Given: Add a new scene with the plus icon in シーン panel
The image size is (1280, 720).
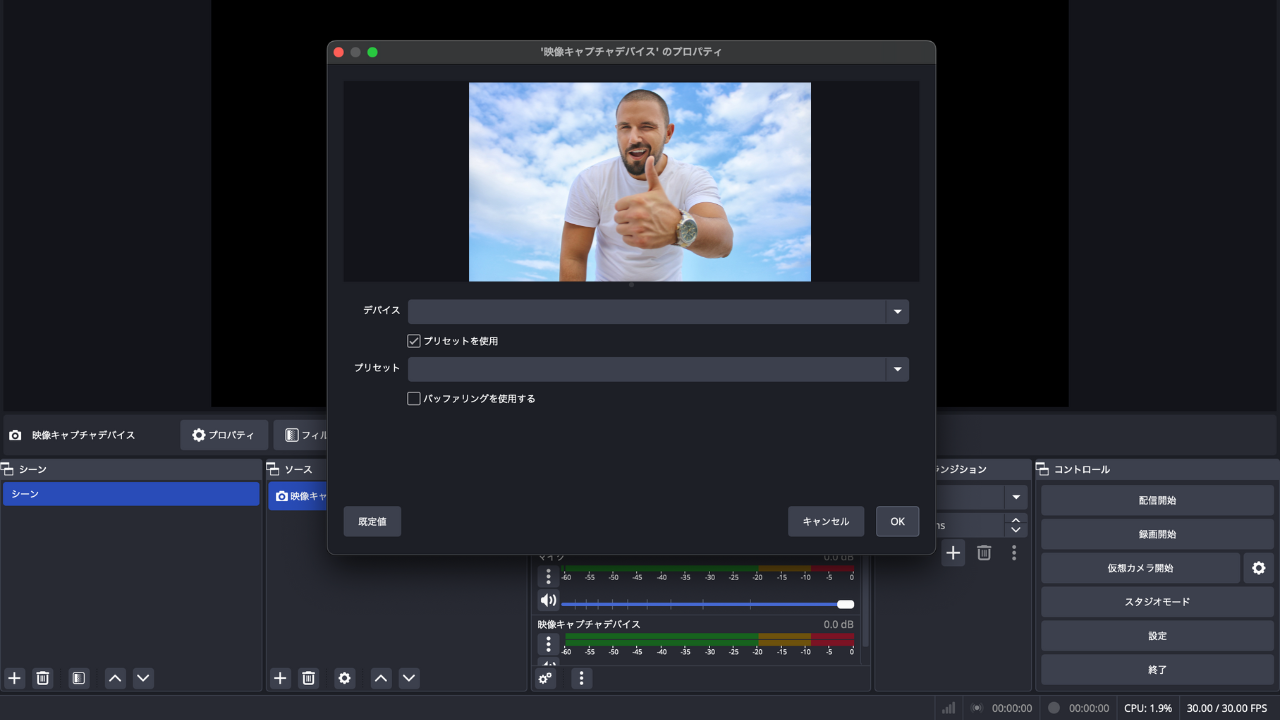Looking at the screenshot, I should point(14,678).
